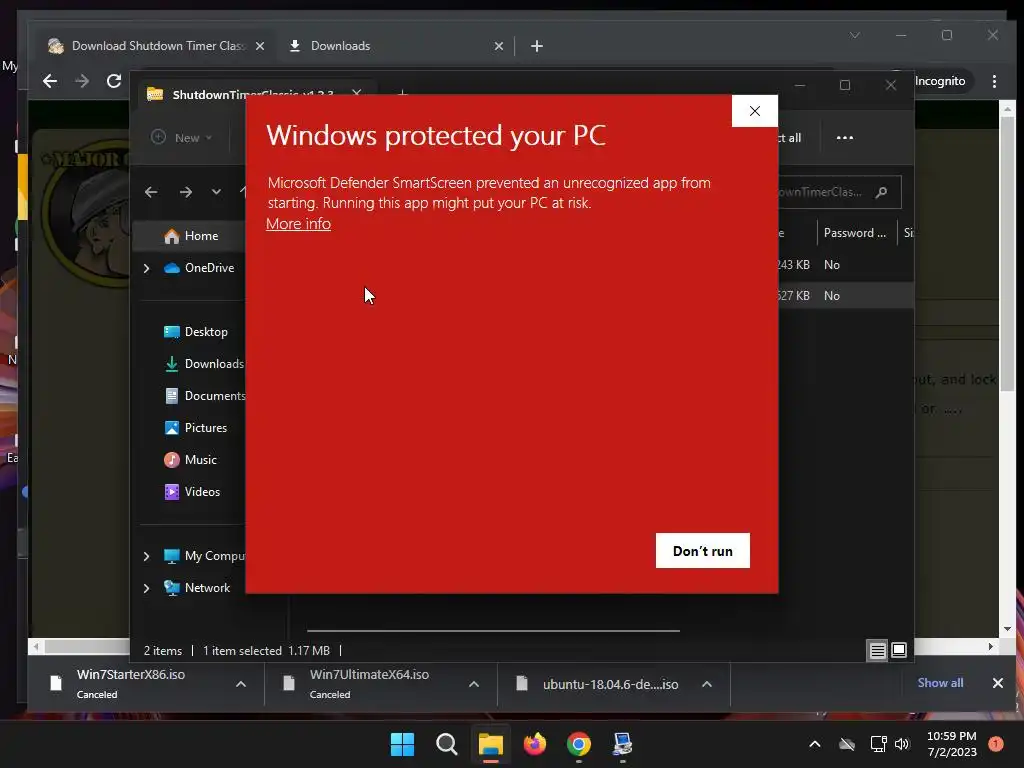Switch File Explorer to large thumbnails view

pos(899,650)
